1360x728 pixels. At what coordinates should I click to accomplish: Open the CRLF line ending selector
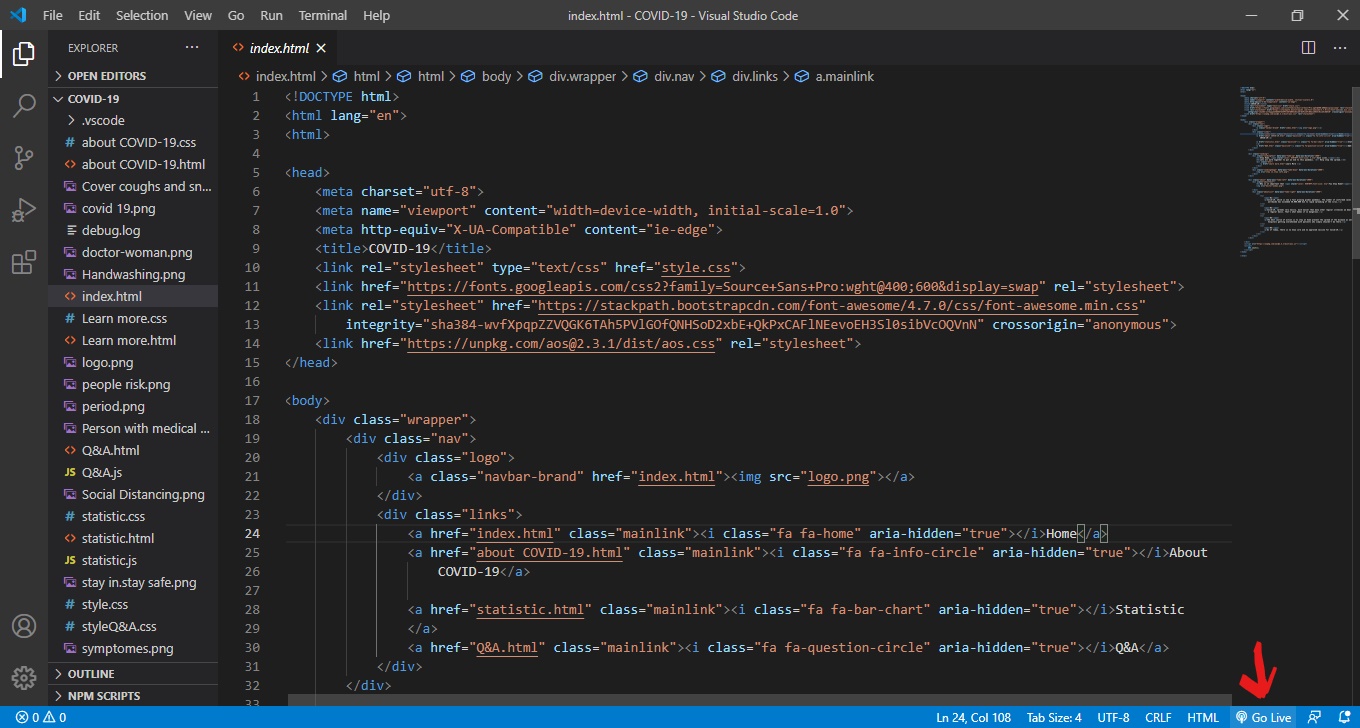pyautogui.click(x=1157, y=717)
